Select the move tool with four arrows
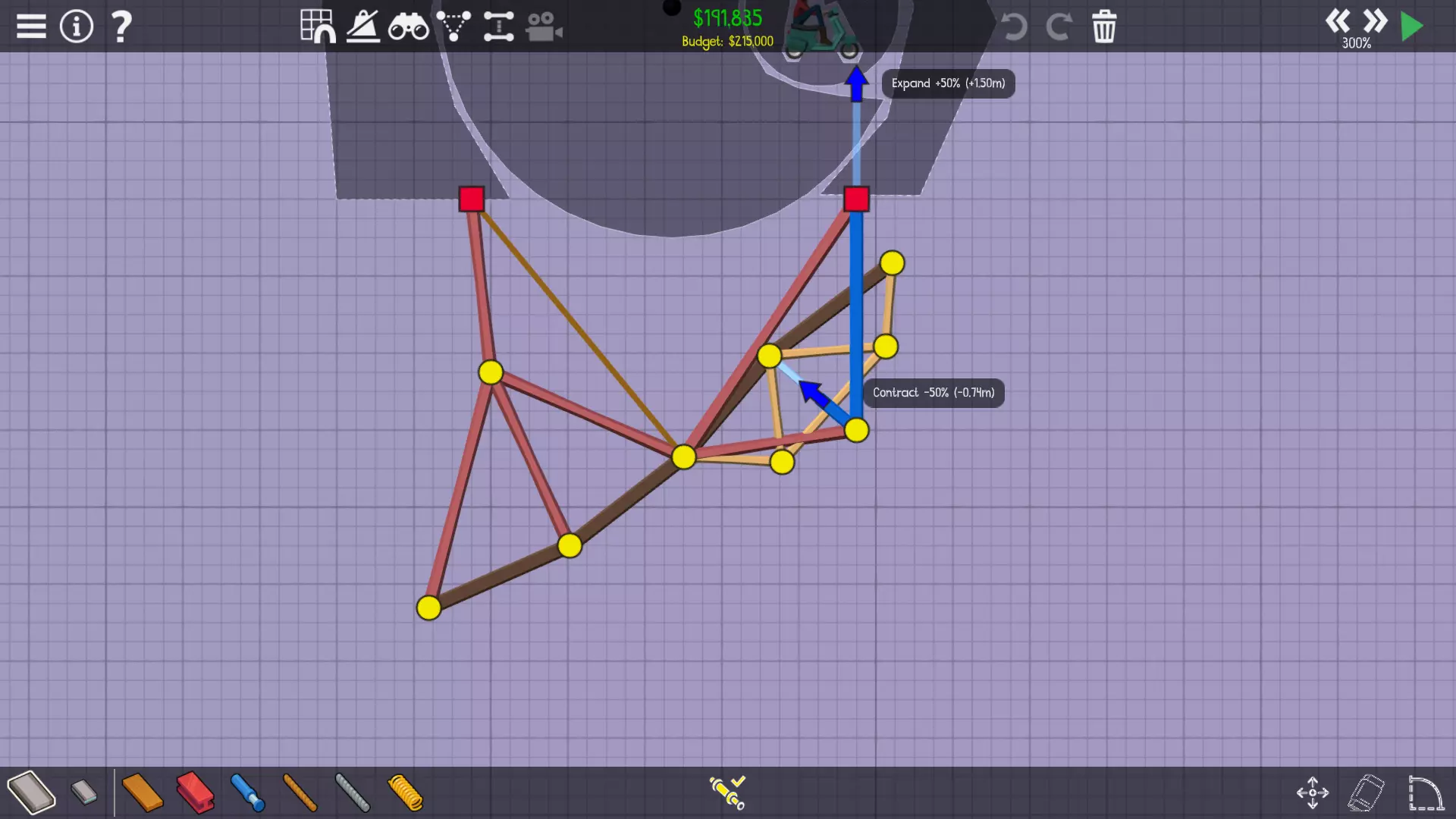The width and height of the screenshot is (1456, 819). coord(1312,792)
